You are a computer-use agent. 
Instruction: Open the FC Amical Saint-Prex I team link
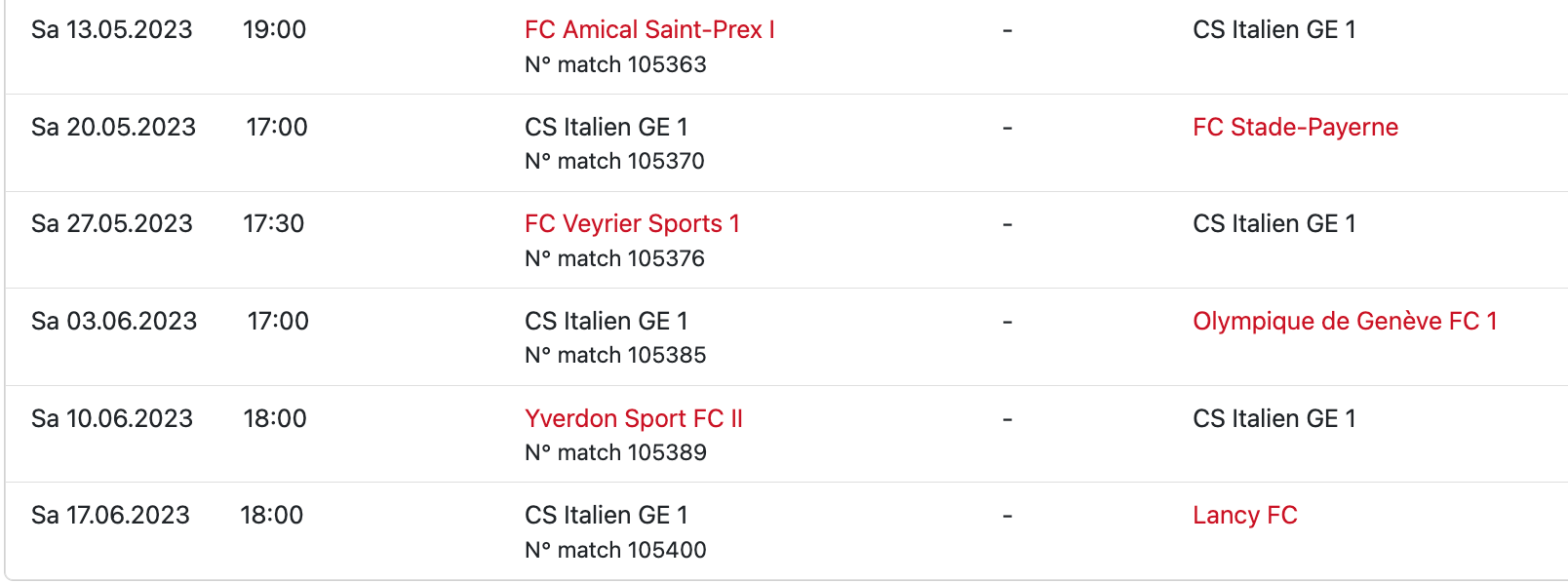click(649, 30)
